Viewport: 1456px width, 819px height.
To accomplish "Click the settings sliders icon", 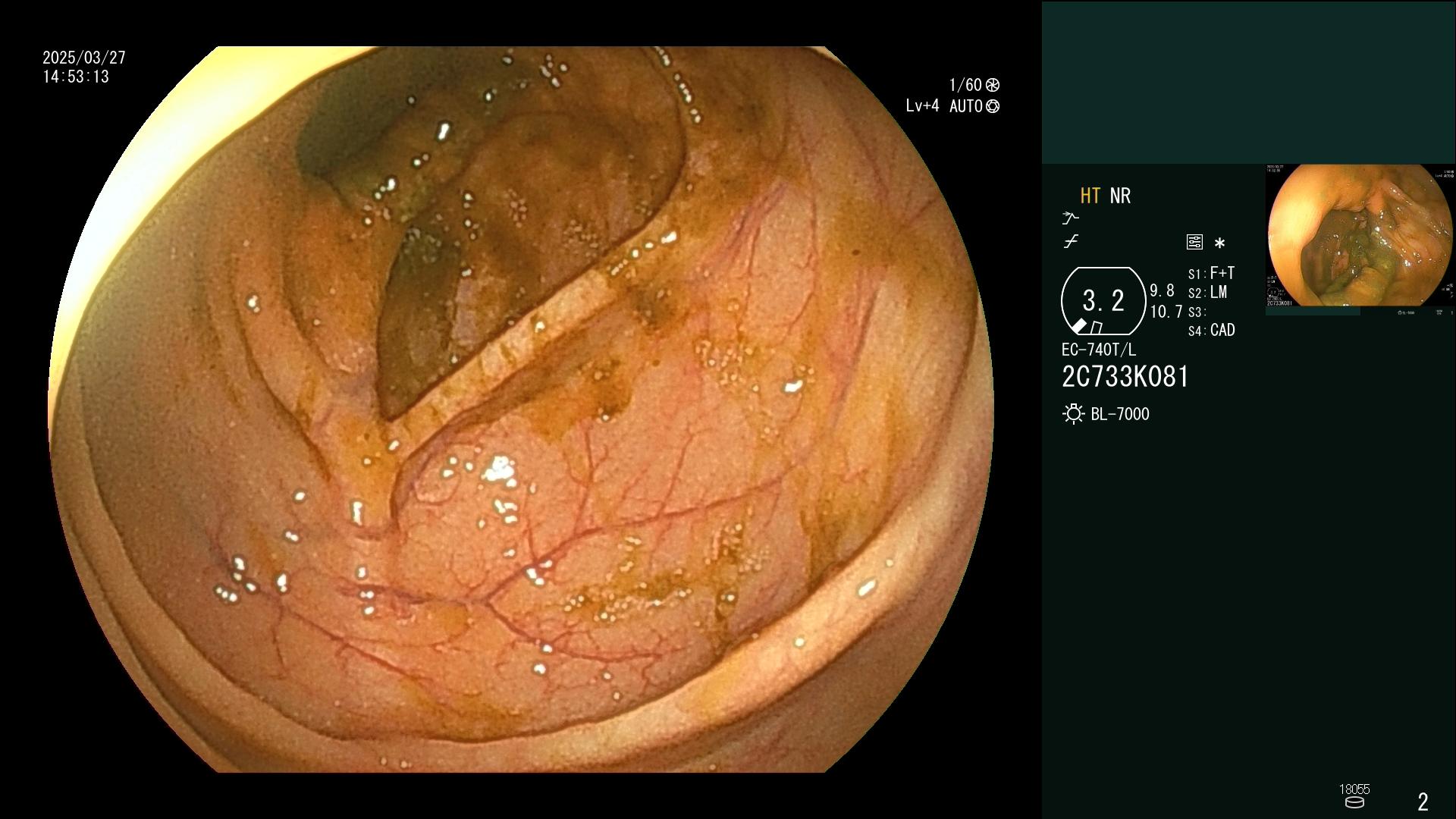I will tap(1194, 242).
